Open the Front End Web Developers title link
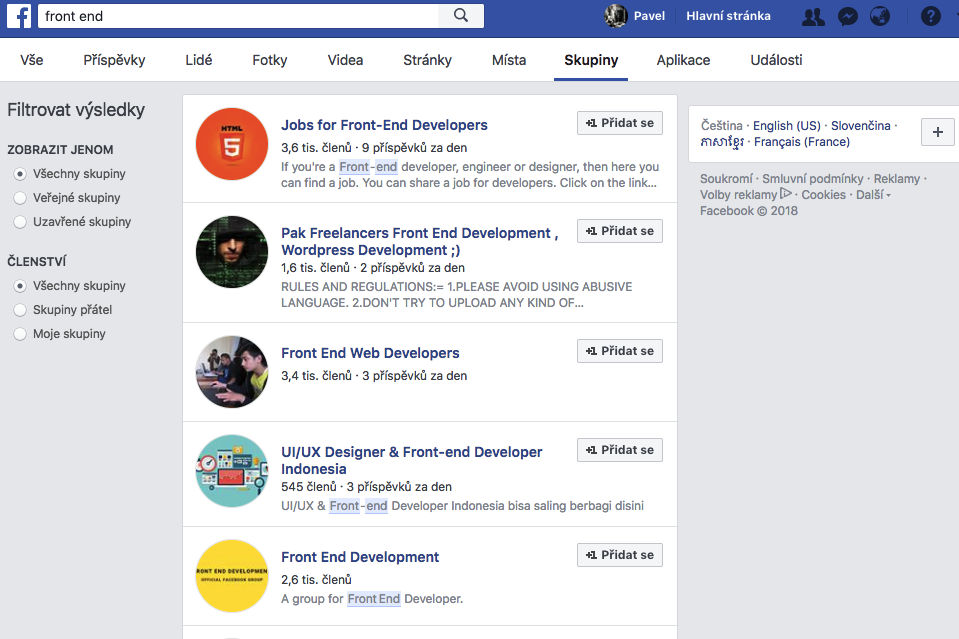Viewport: 959px width, 639px height. tap(370, 353)
